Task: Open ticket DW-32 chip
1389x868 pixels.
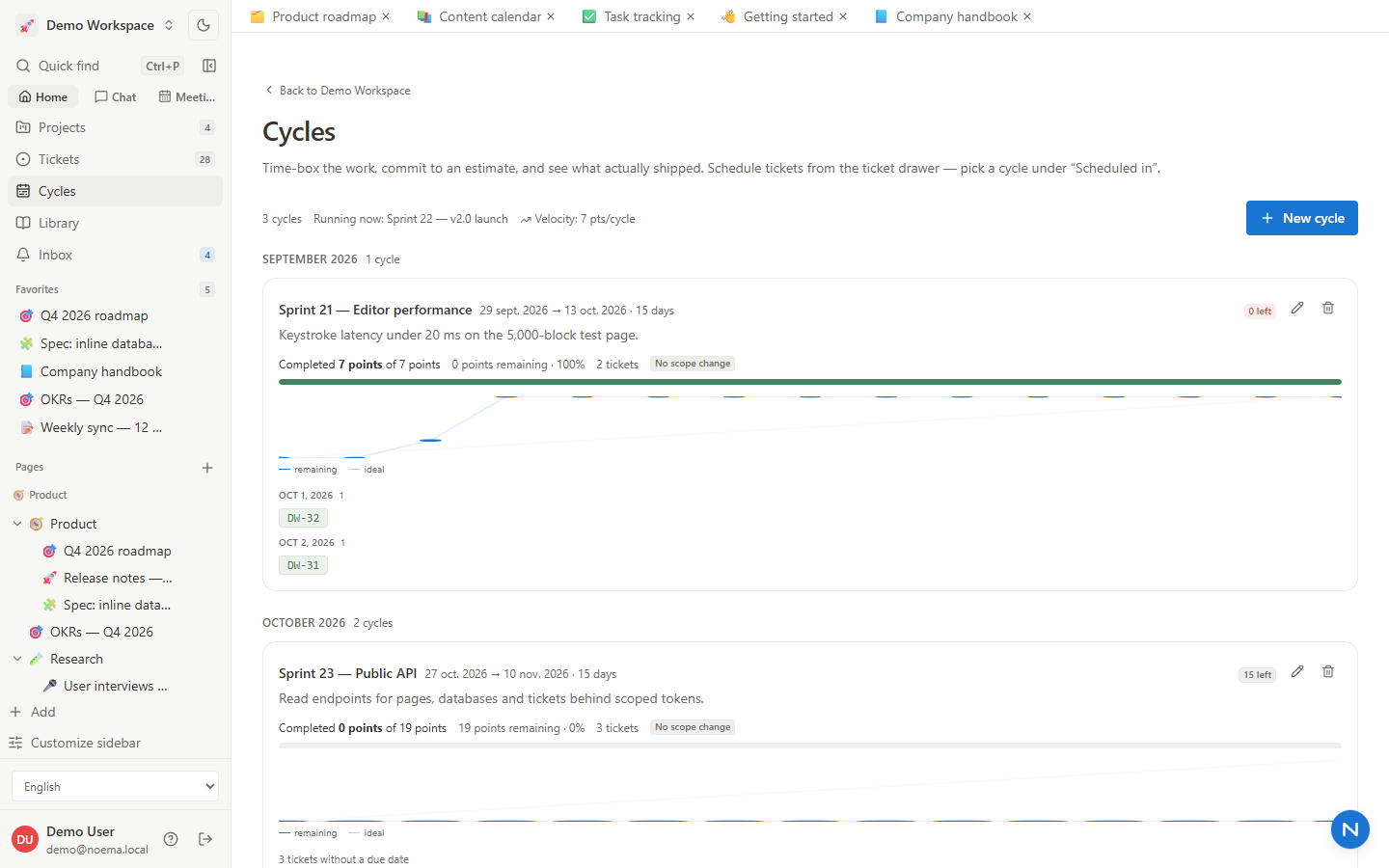Action: tap(303, 518)
